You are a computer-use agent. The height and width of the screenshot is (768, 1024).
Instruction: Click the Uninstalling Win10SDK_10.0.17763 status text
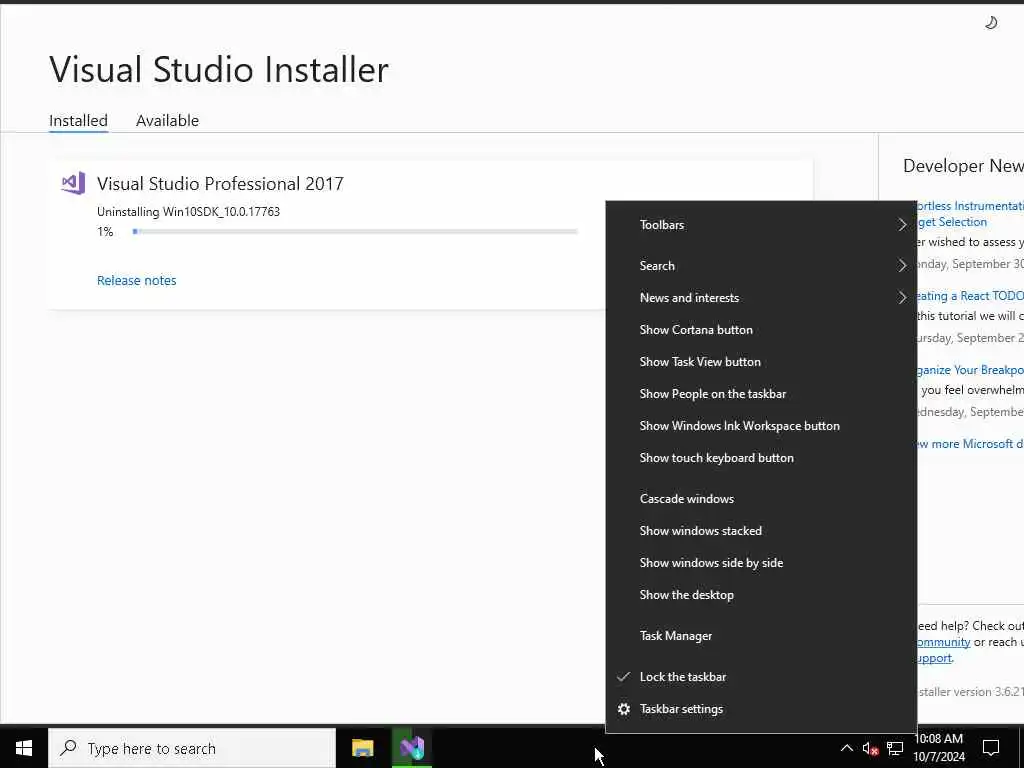coord(188,212)
